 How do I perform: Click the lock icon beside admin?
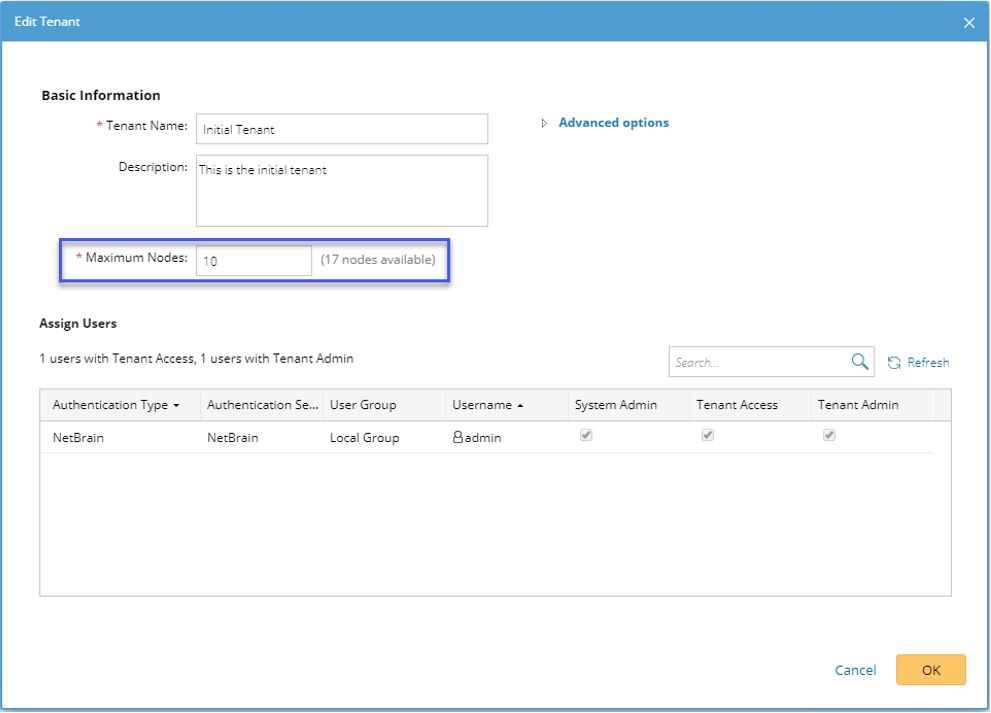pos(458,437)
